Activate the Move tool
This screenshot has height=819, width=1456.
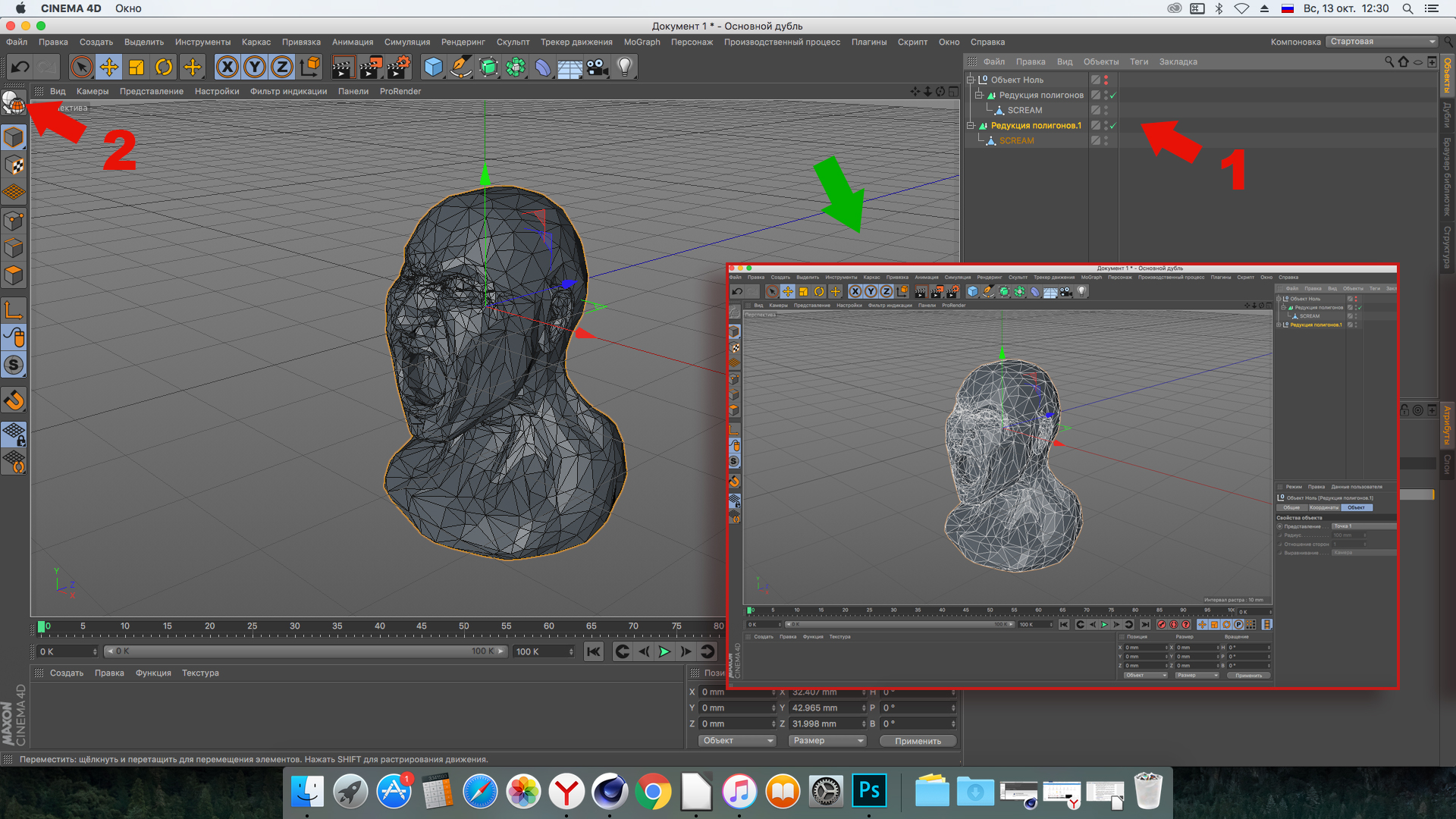coord(108,67)
